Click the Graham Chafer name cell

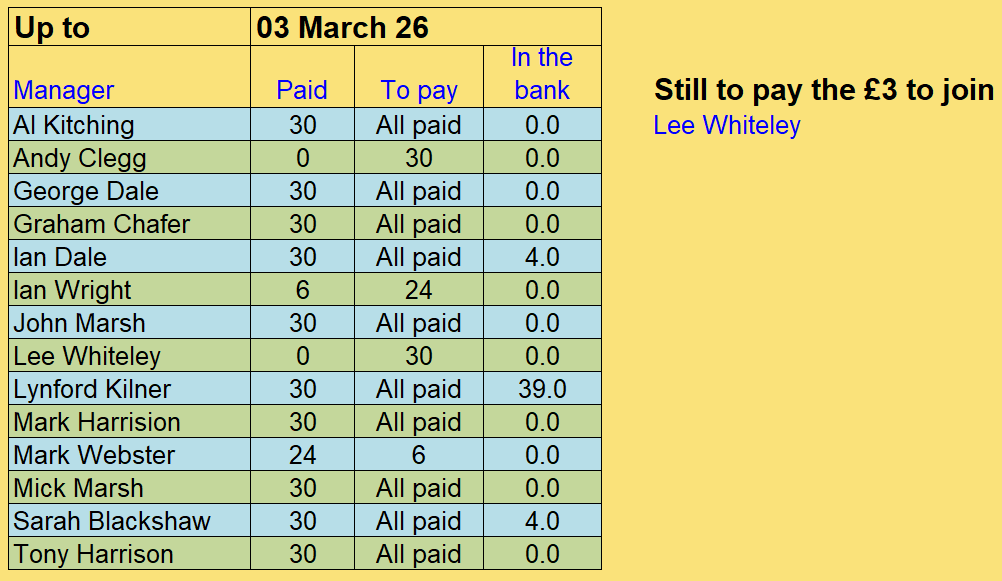click(101, 224)
